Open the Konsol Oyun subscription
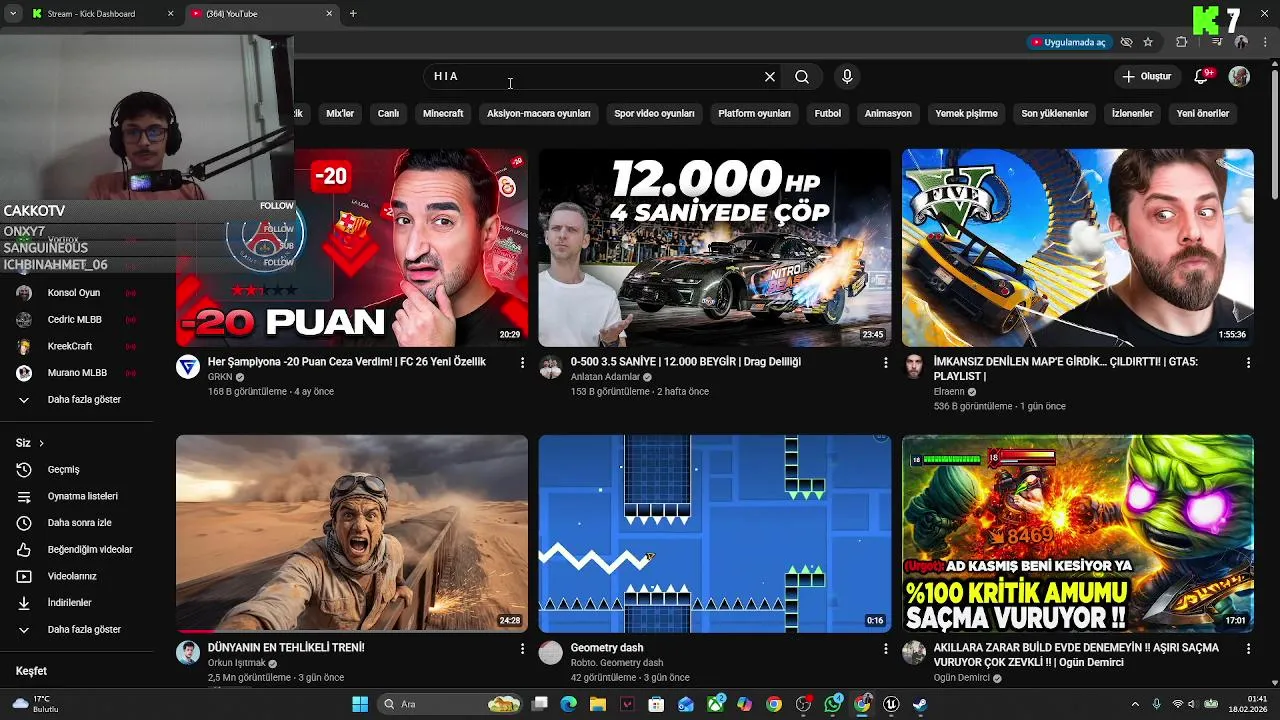The image size is (1280, 720). click(x=76, y=293)
